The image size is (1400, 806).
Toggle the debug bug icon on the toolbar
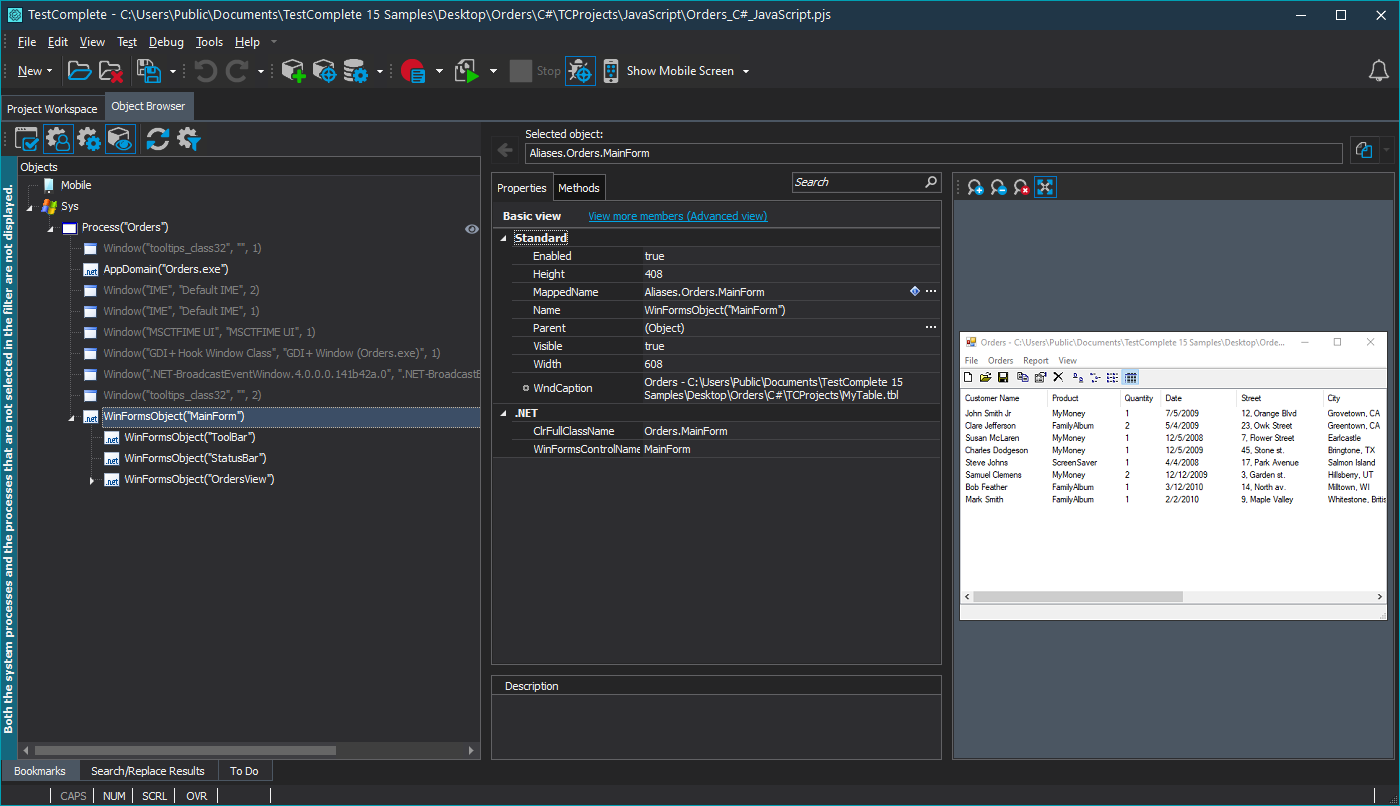point(580,70)
